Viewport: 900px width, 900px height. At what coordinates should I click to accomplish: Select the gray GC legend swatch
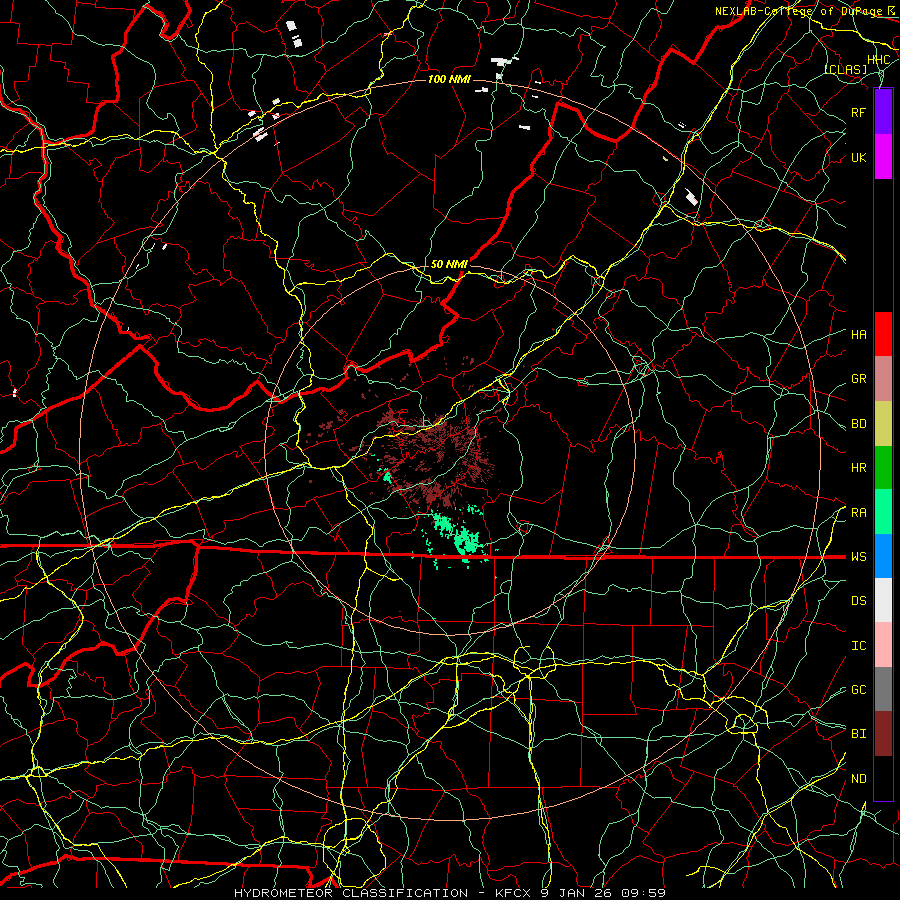[883, 689]
